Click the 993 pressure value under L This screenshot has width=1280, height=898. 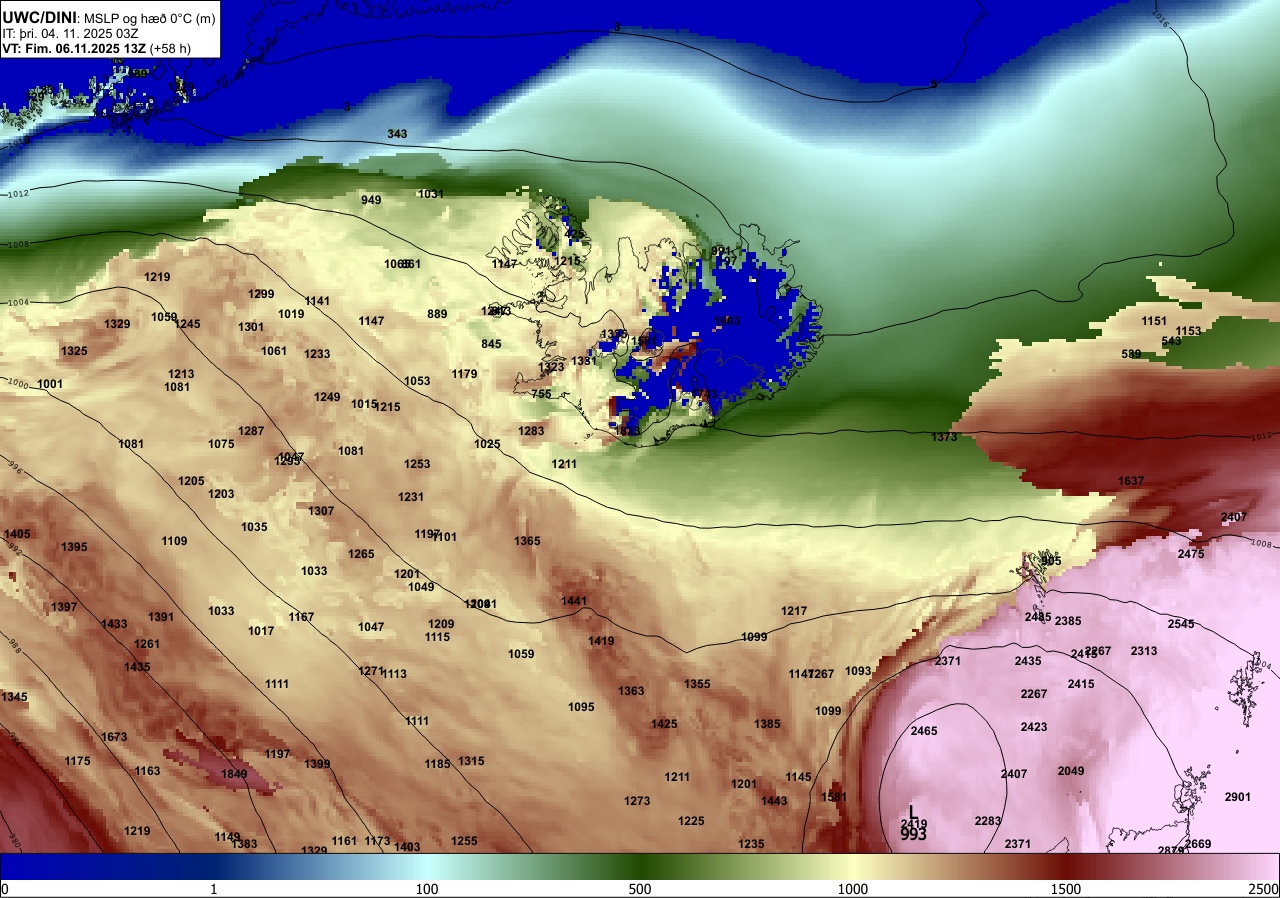pos(913,833)
